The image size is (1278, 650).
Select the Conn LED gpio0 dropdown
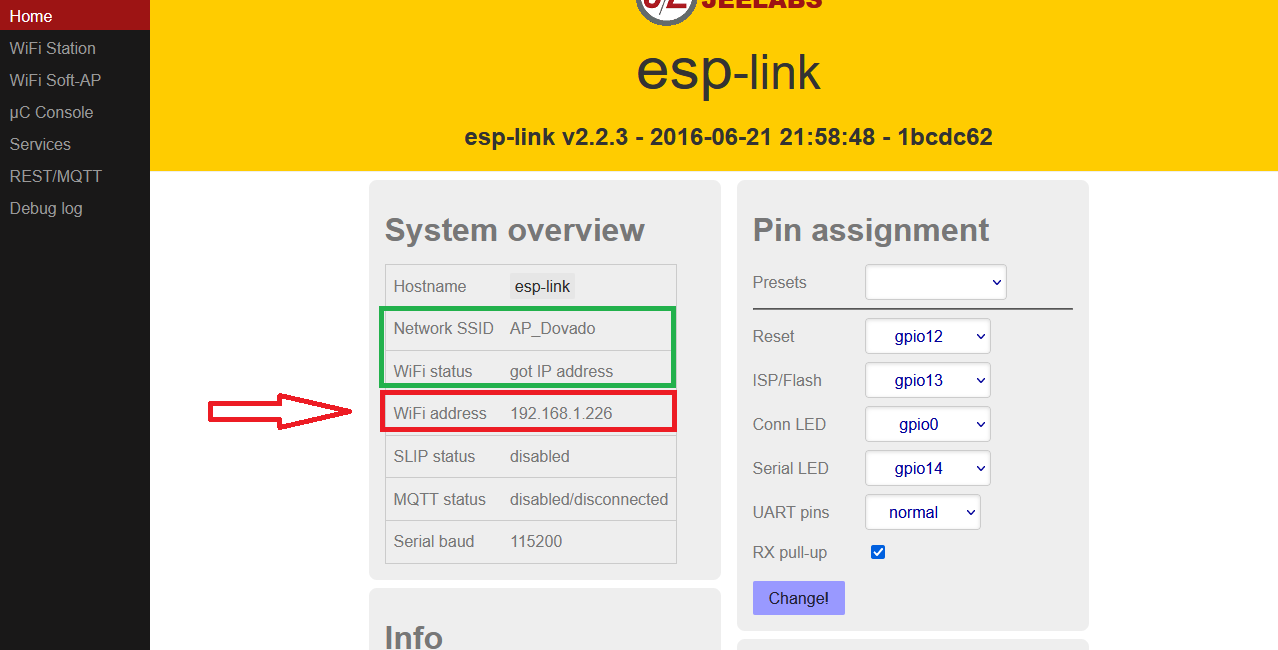point(927,424)
